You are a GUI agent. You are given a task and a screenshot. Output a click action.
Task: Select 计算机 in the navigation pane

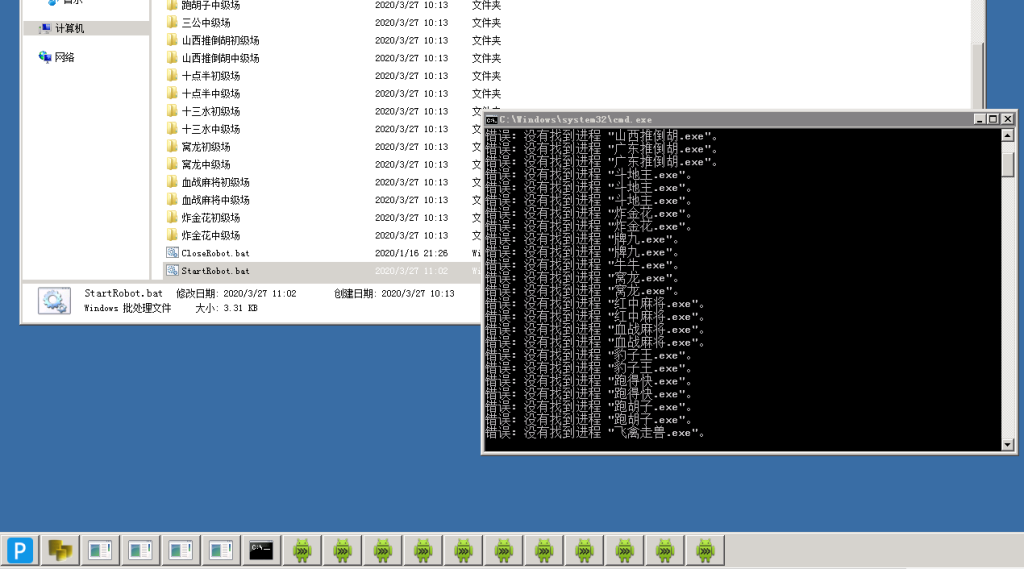click(69, 29)
